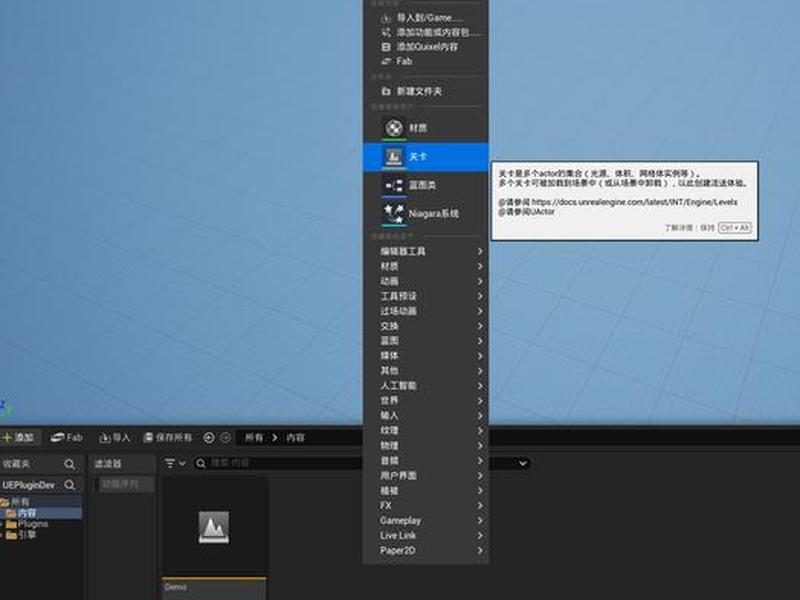Screen dimensions: 800x600
Task: Select the 所有 folder in the tree
Action: [x=41, y=502]
